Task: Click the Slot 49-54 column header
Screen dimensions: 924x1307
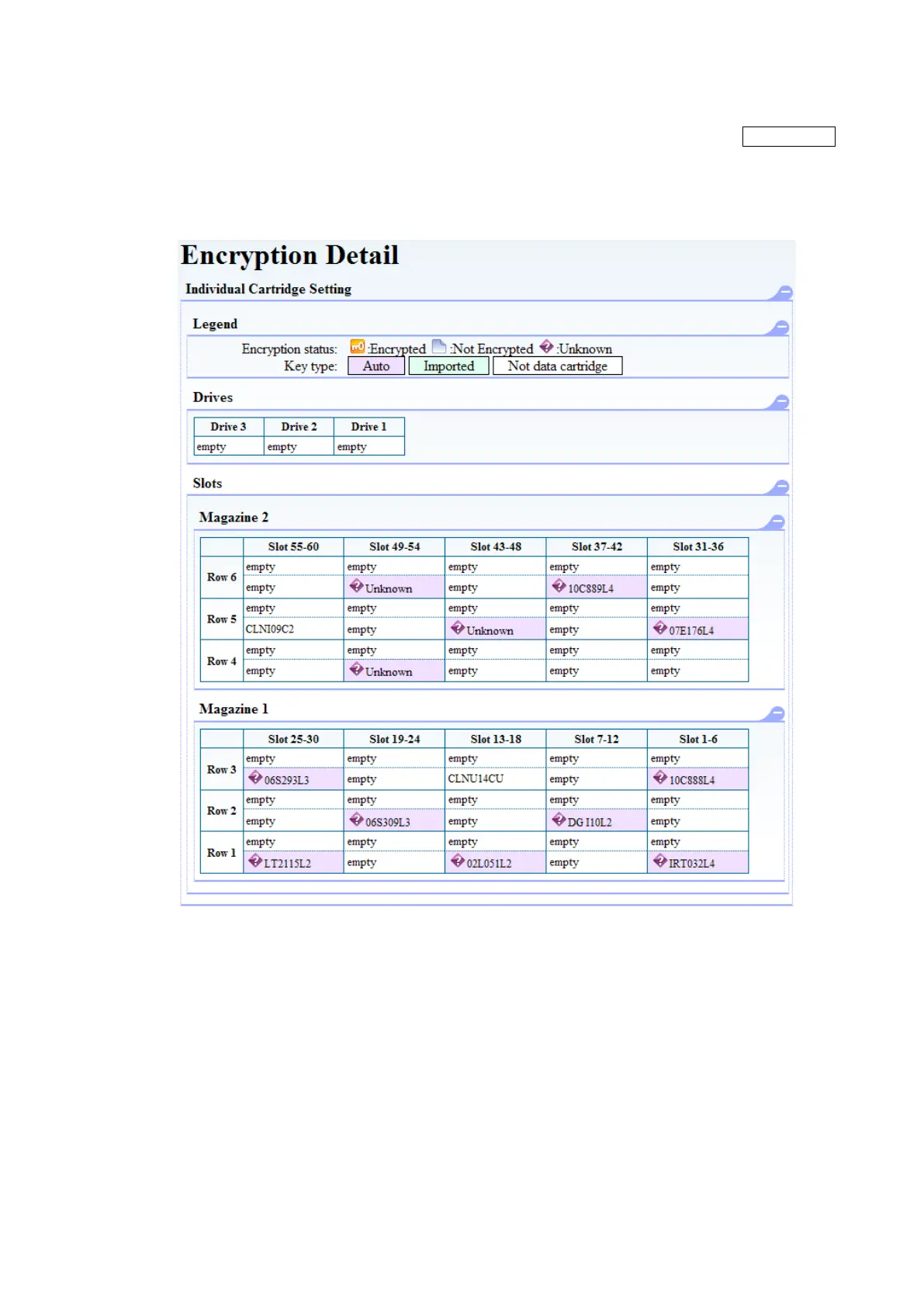Action: 394,547
